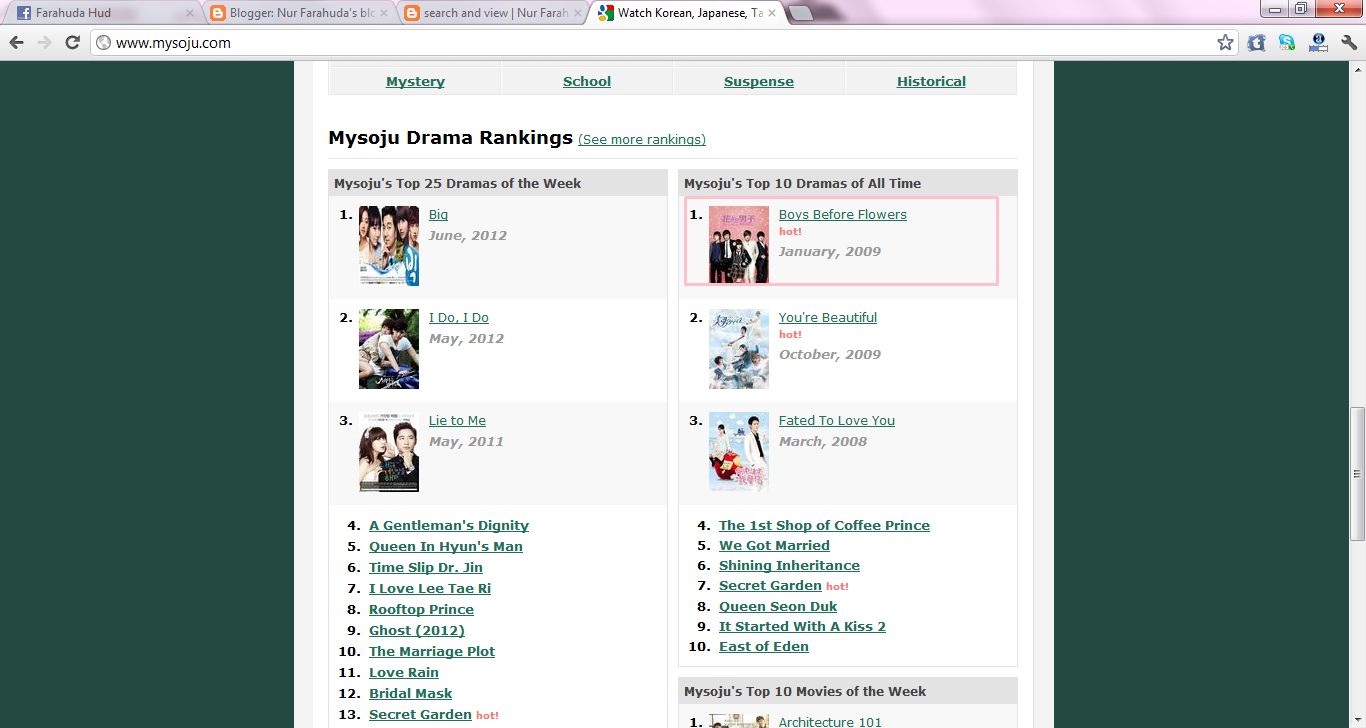Close the Watch Korean, Japanese tab
1366x728 pixels.
coord(772,14)
